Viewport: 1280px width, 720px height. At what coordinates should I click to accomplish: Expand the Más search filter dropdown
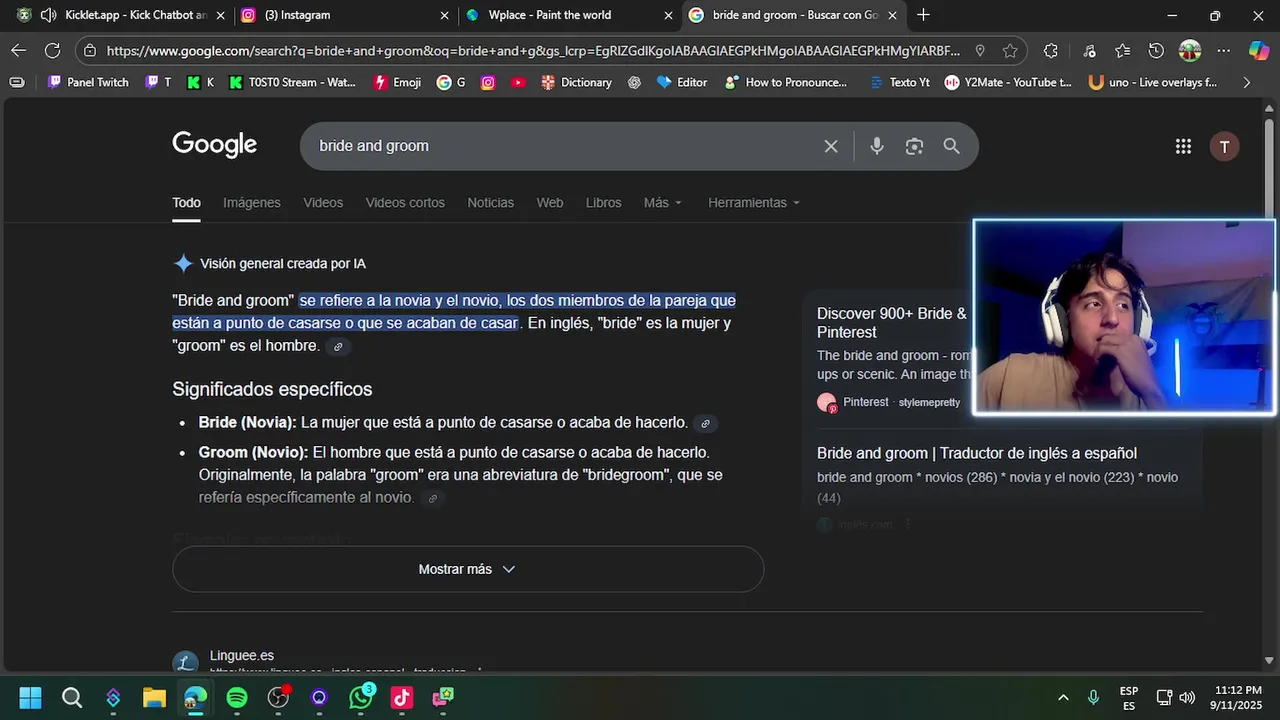click(663, 202)
